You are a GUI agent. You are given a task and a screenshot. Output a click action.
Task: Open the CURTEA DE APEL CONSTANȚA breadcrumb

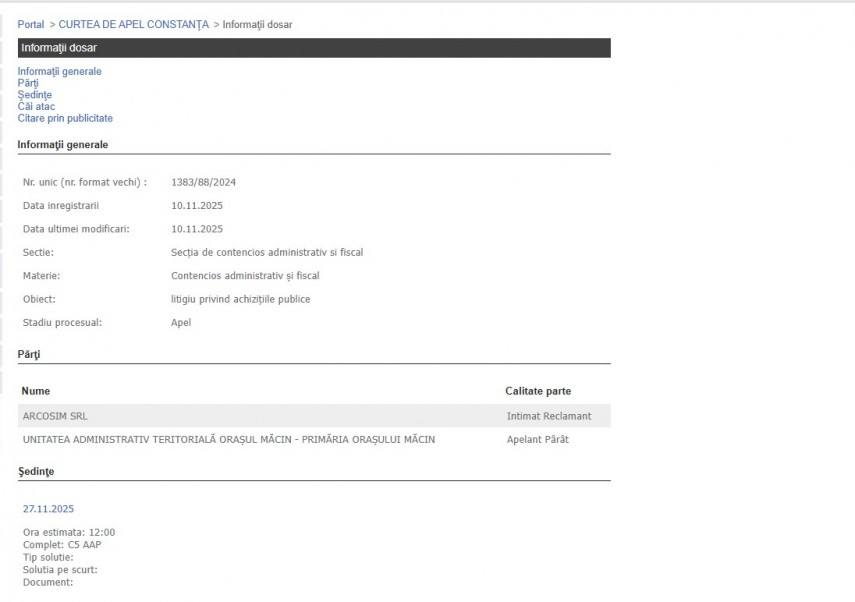(x=134, y=24)
